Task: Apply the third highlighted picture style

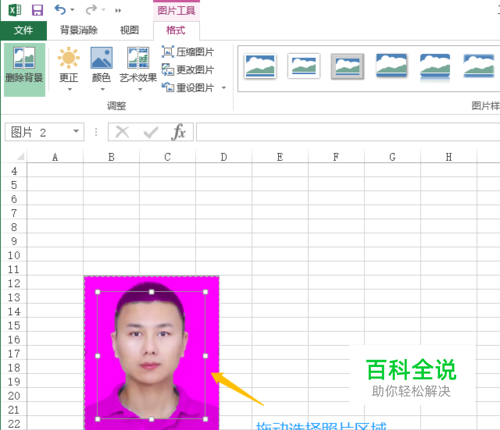Action: (347, 66)
